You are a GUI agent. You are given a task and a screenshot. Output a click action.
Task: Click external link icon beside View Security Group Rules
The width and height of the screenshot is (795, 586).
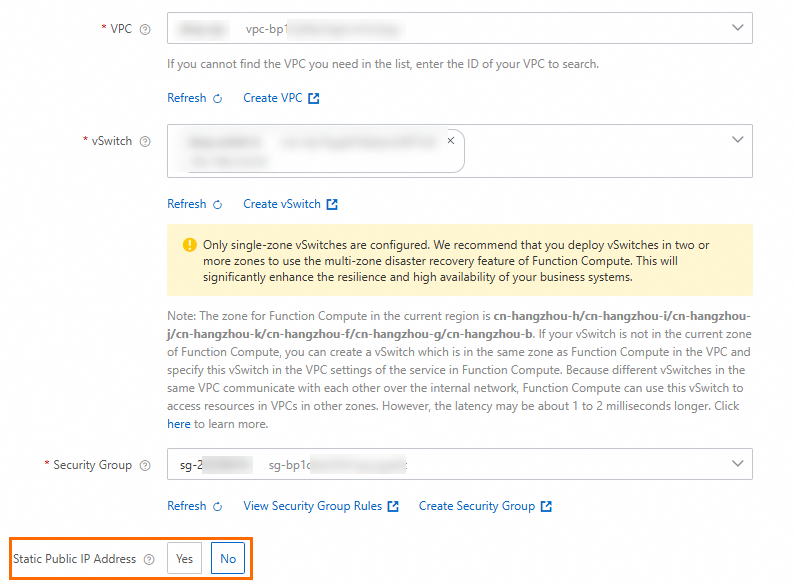pyautogui.click(x=393, y=506)
